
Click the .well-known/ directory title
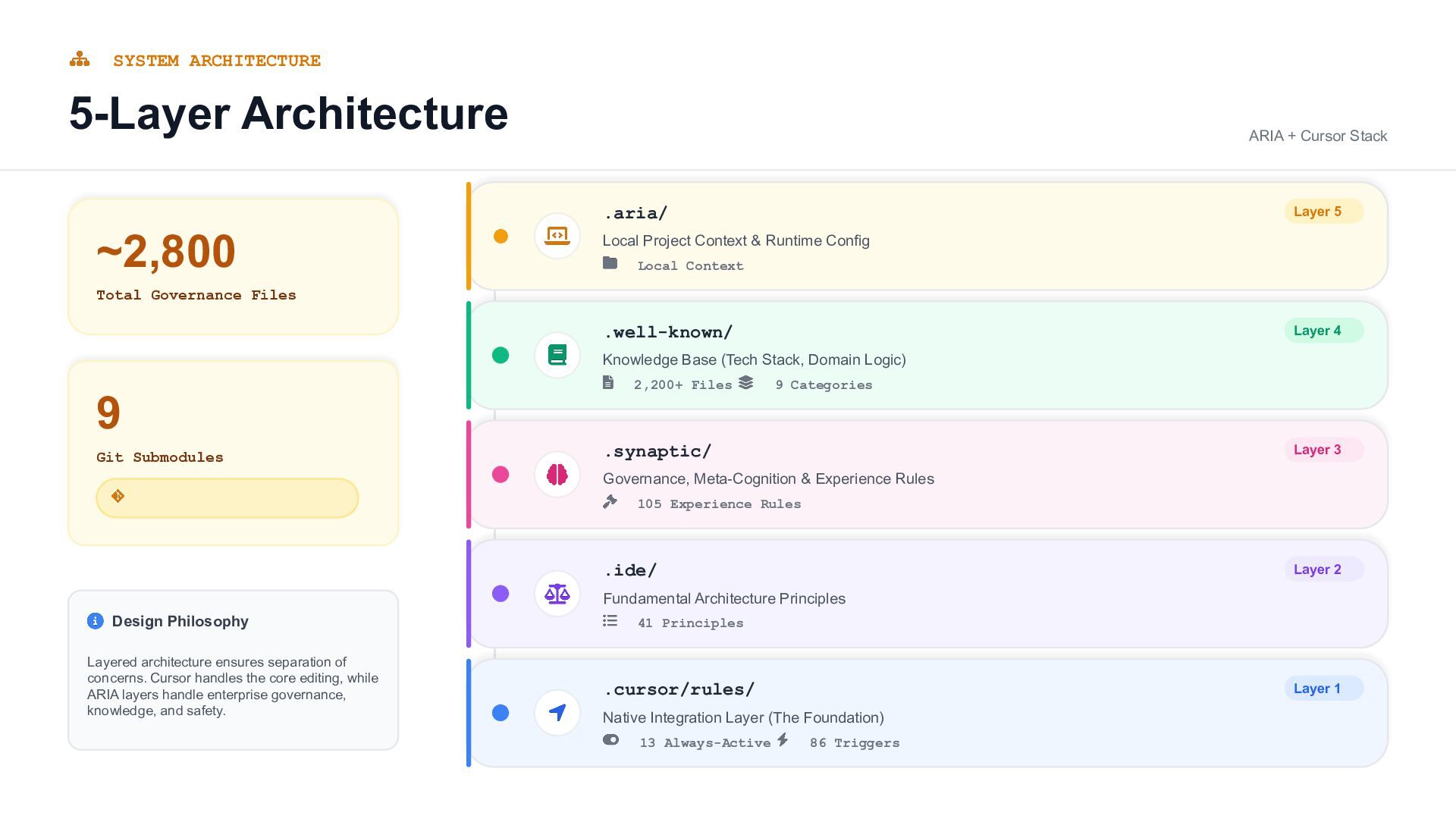pyautogui.click(x=668, y=332)
